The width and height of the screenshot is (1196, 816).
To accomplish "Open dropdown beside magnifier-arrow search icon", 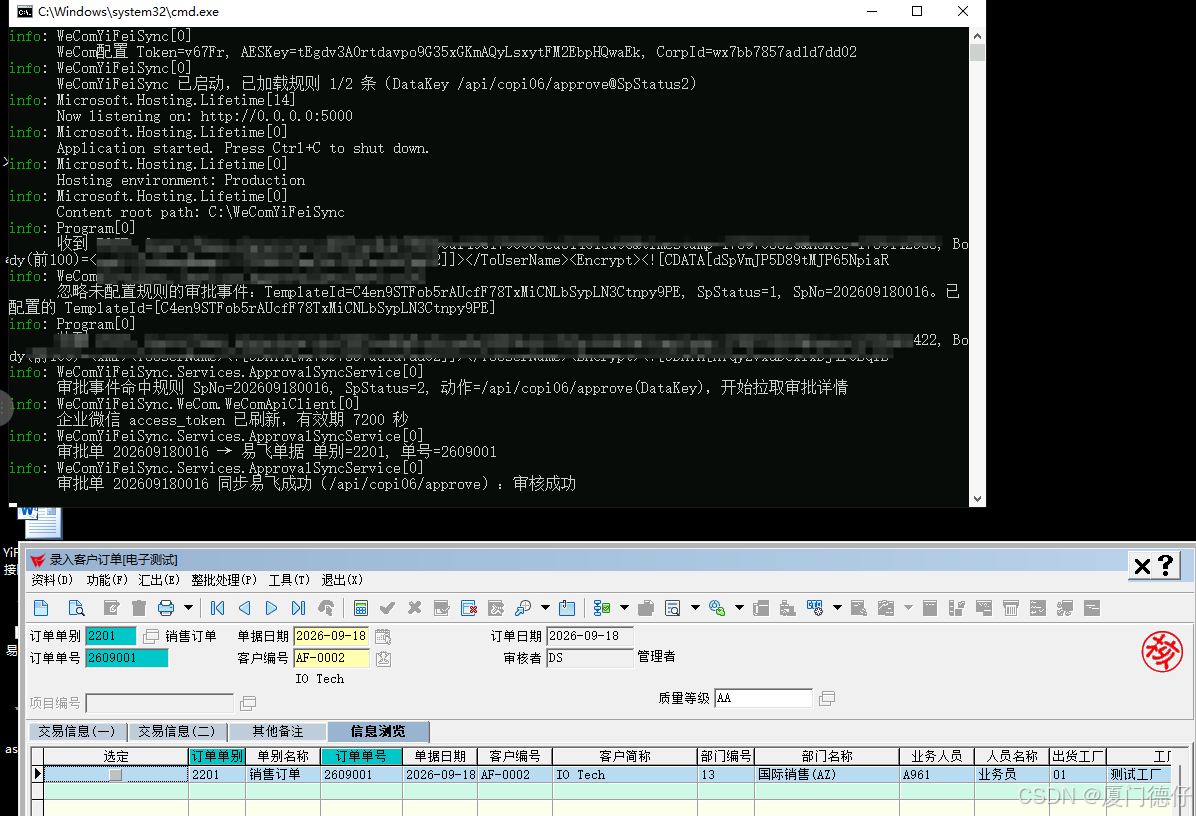I will (x=545, y=608).
